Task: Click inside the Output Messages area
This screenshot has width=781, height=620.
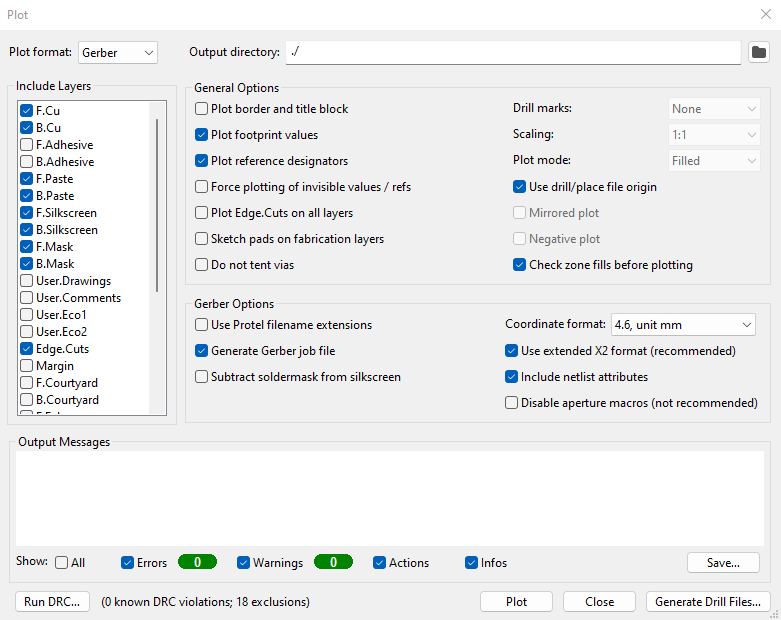Action: point(390,498)
